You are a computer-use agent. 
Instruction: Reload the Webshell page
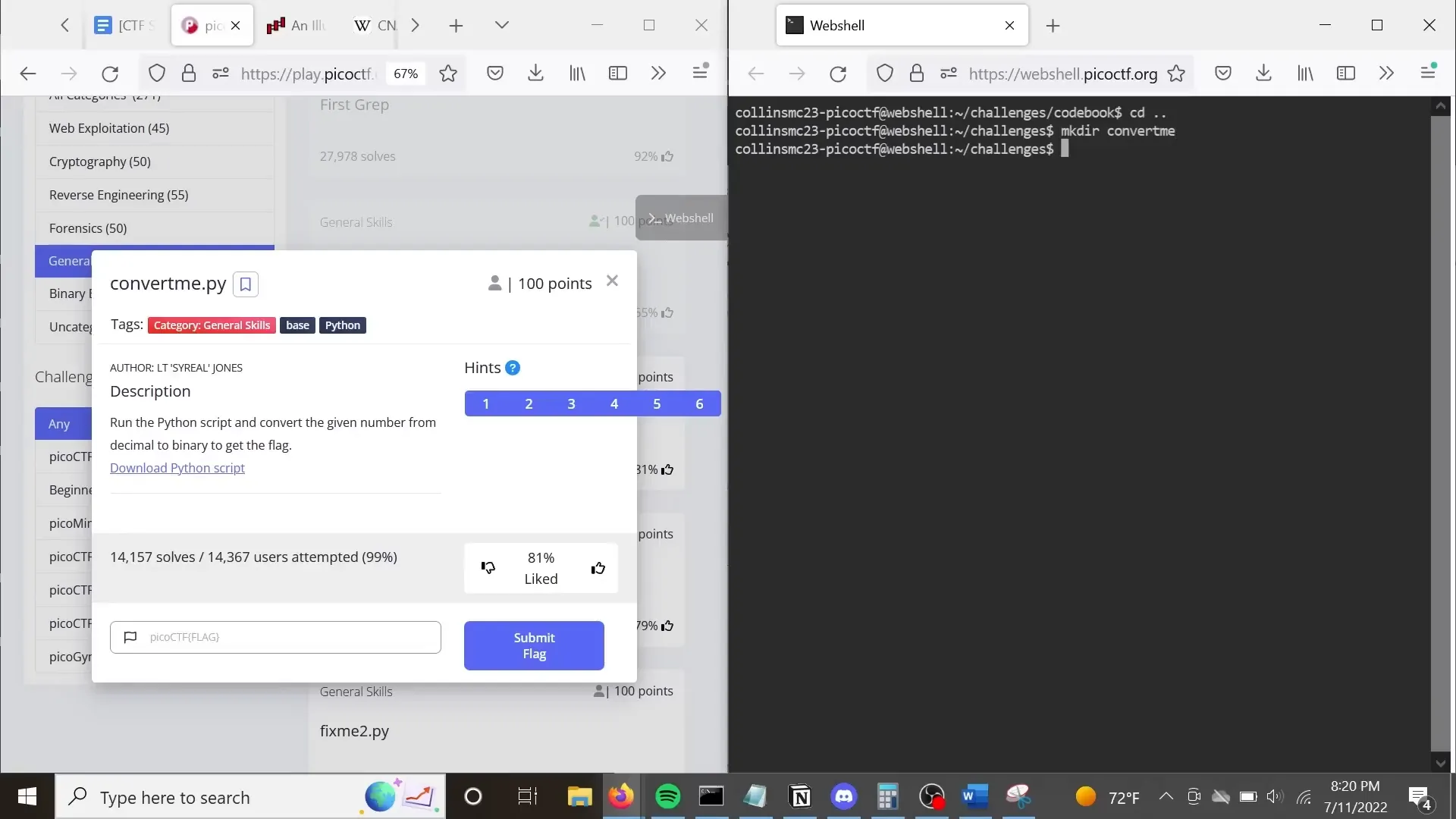837,74
